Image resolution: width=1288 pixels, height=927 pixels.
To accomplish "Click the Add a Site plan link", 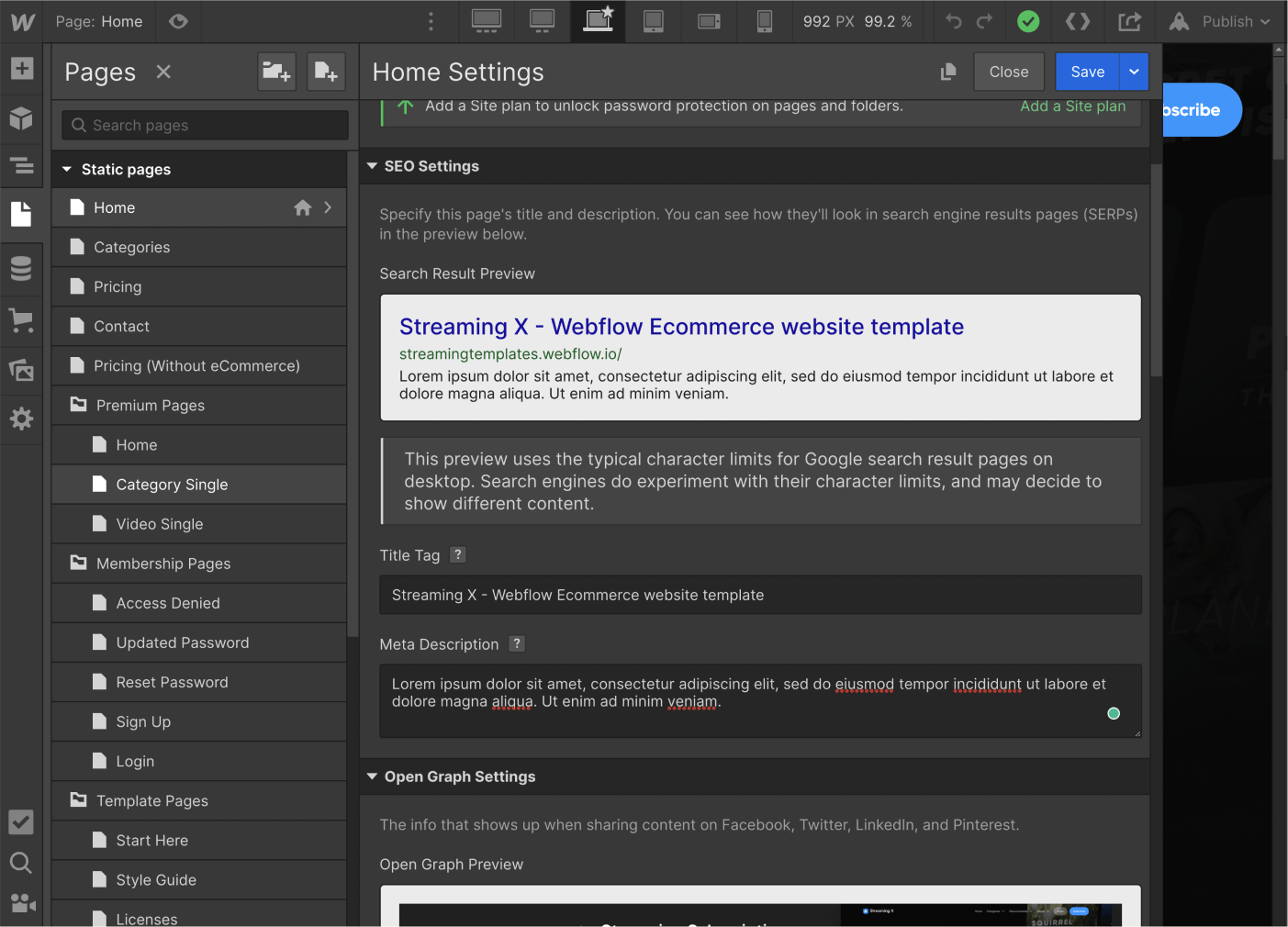I will 1072,106.
